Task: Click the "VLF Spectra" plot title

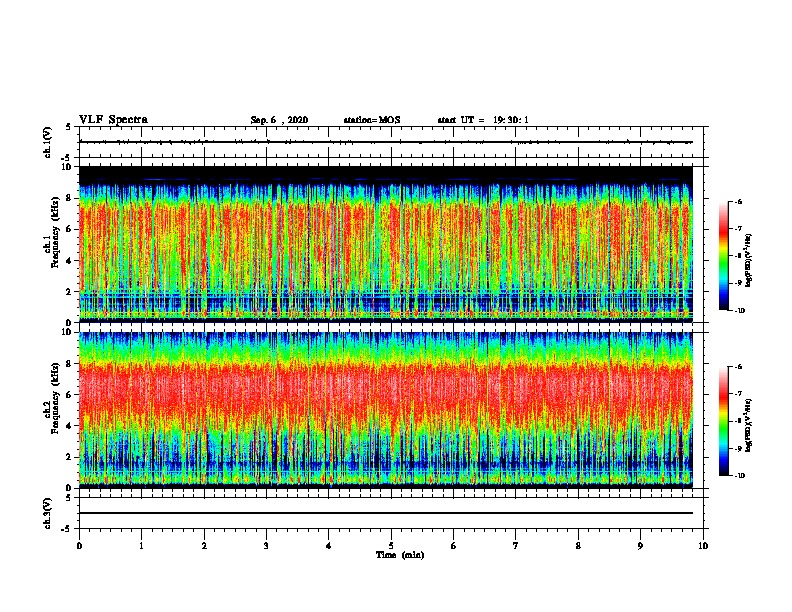Action: [x=113, y=120]
